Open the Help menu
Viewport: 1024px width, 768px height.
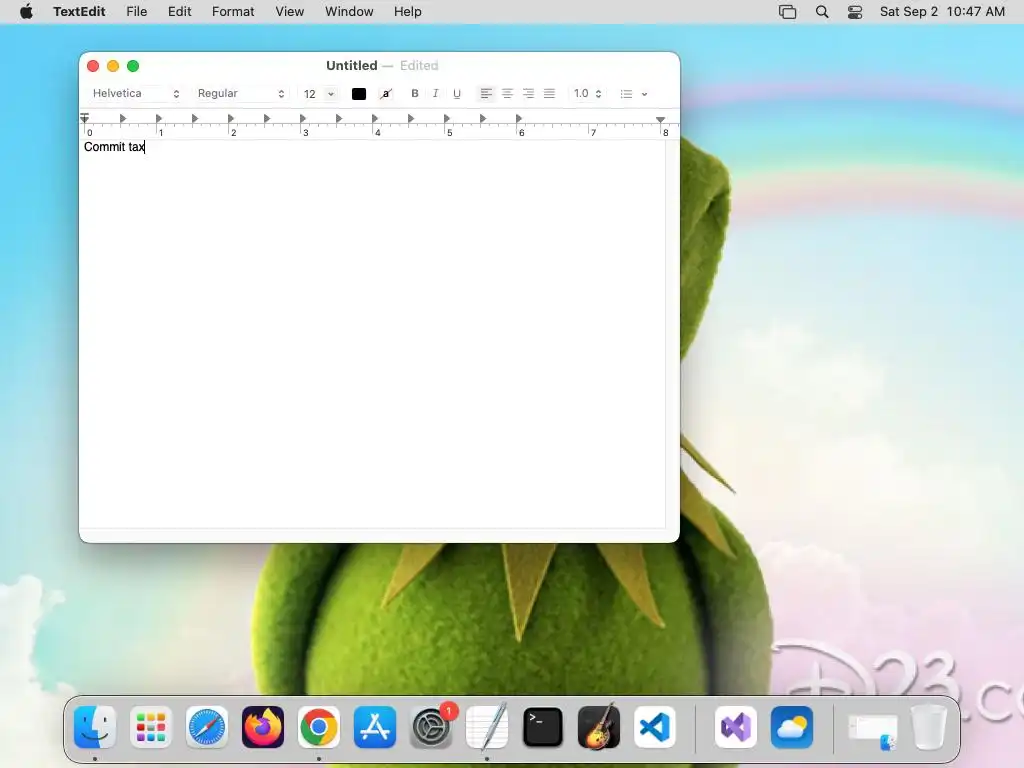[408, 12]
